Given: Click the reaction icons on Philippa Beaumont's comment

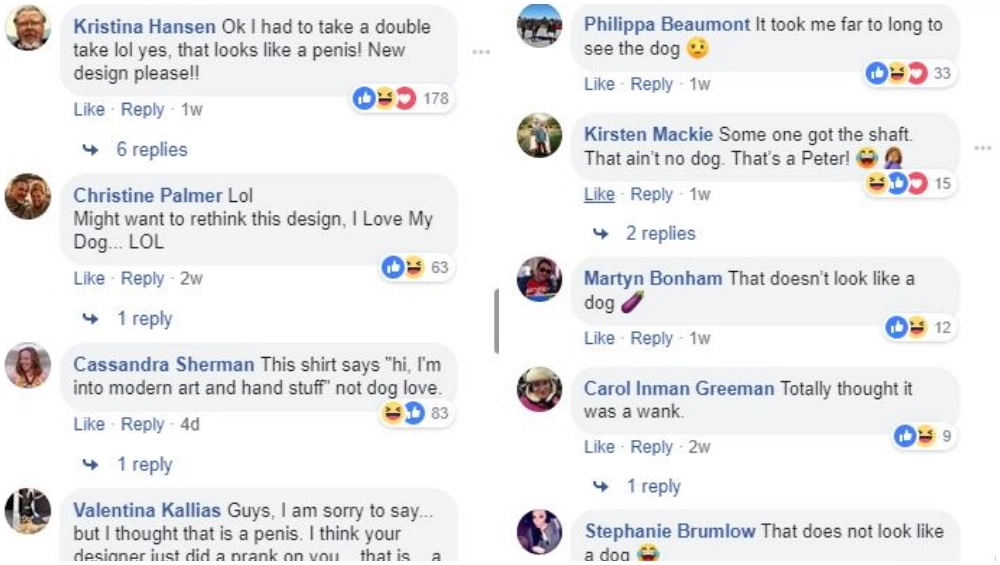Looking at the screenshot, I should 897,73.
